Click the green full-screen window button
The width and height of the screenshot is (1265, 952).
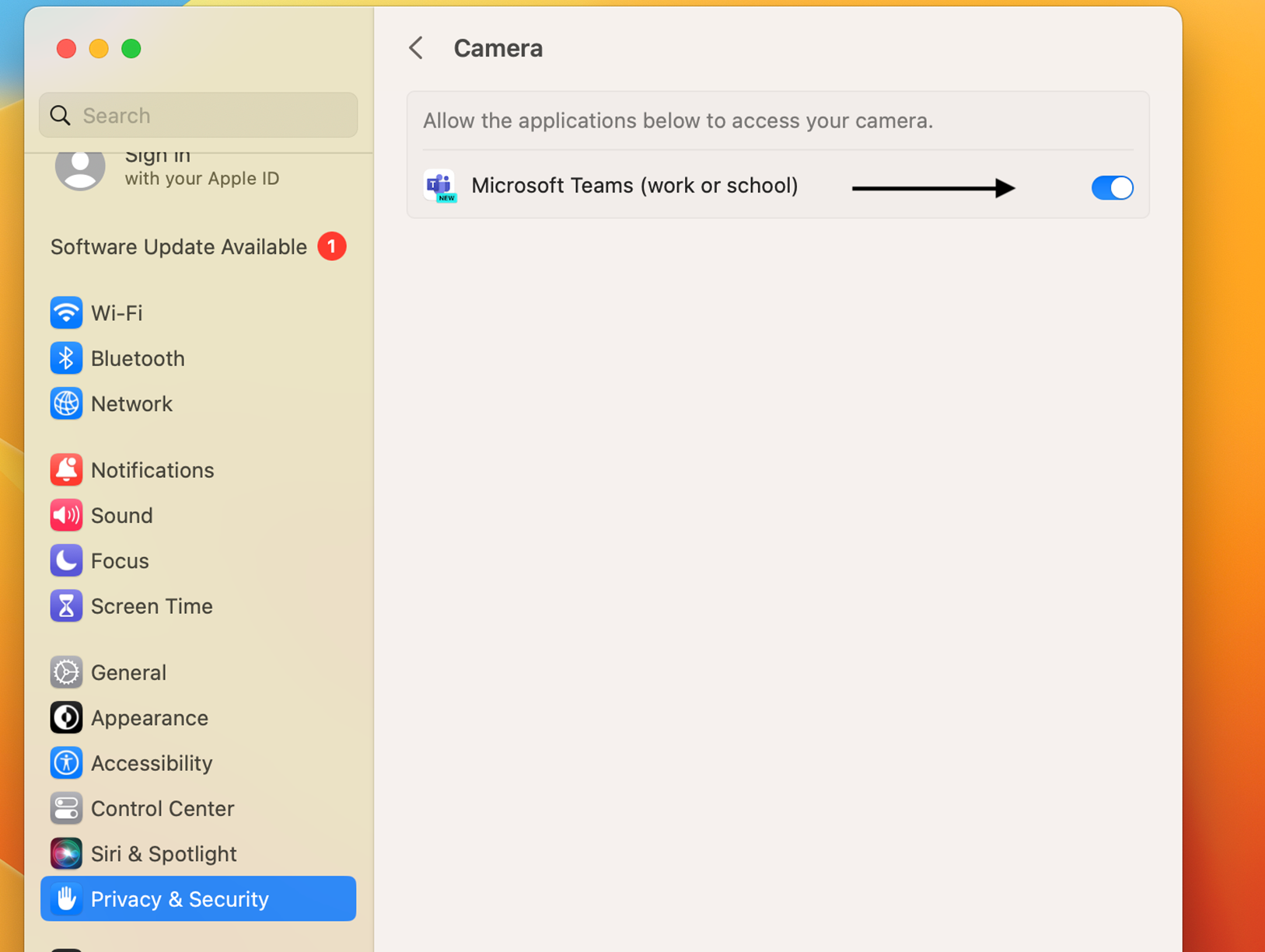pos(131,49)
